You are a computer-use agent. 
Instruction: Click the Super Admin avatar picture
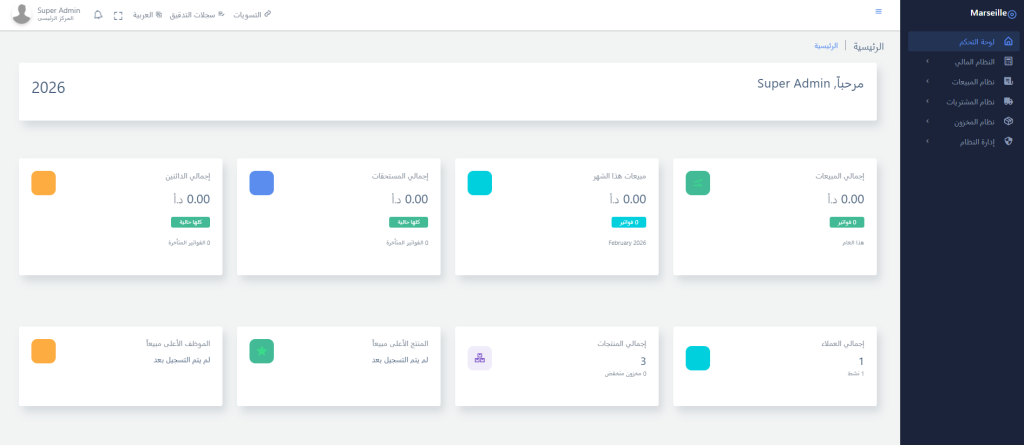[x=21, y=15]
